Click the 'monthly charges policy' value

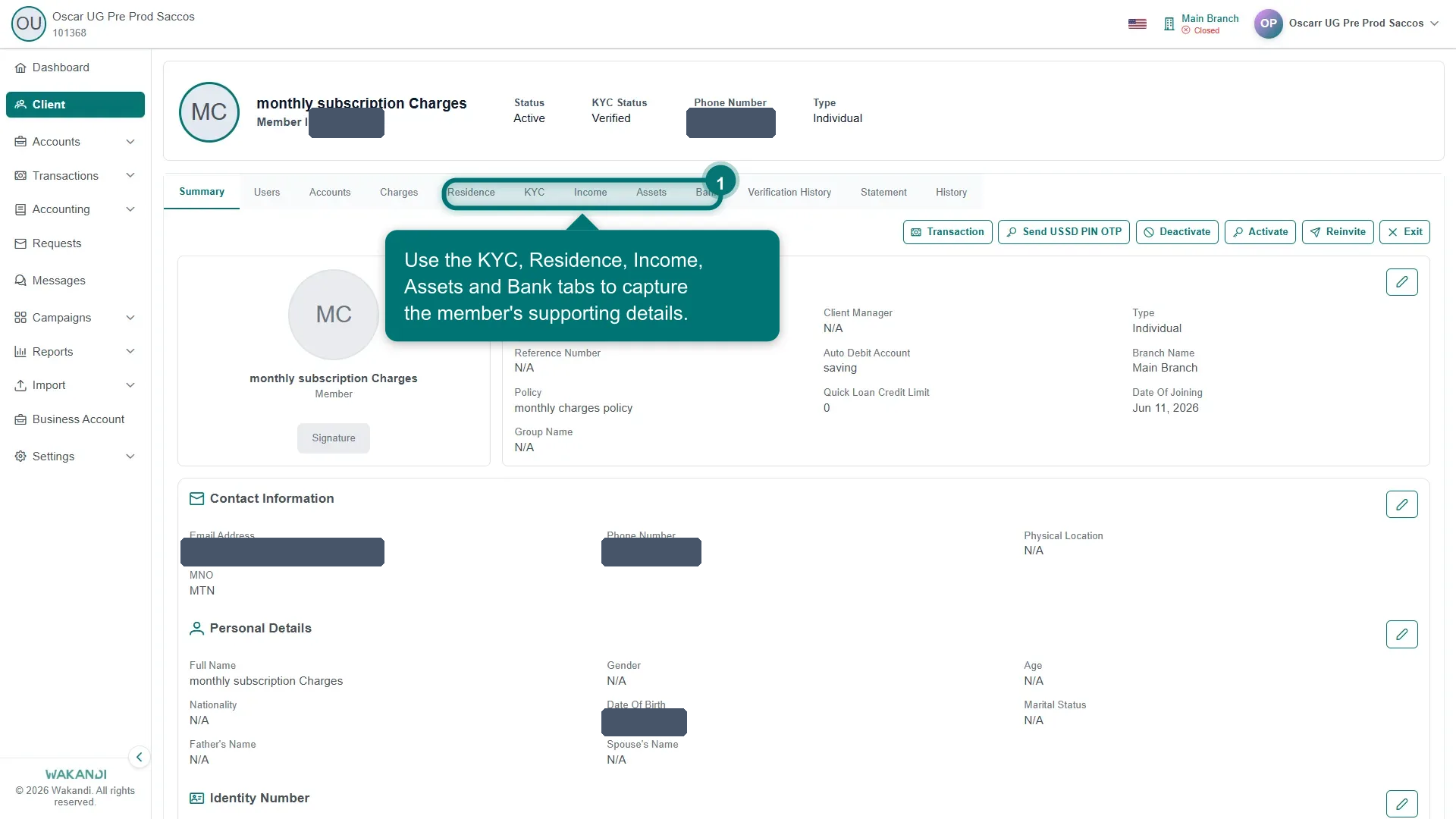coord(573,408)
